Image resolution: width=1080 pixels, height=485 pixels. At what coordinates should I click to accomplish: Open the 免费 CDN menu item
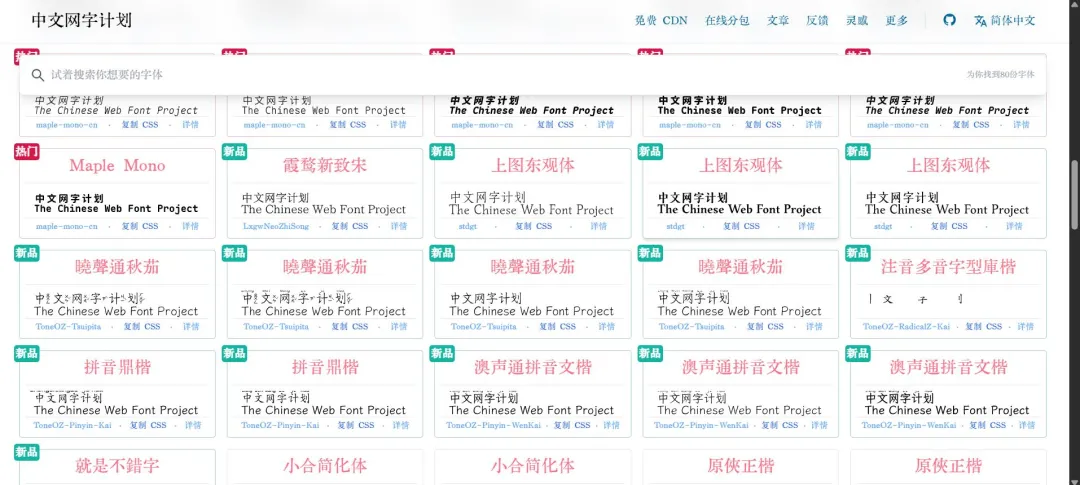click(x=661, y=20)
